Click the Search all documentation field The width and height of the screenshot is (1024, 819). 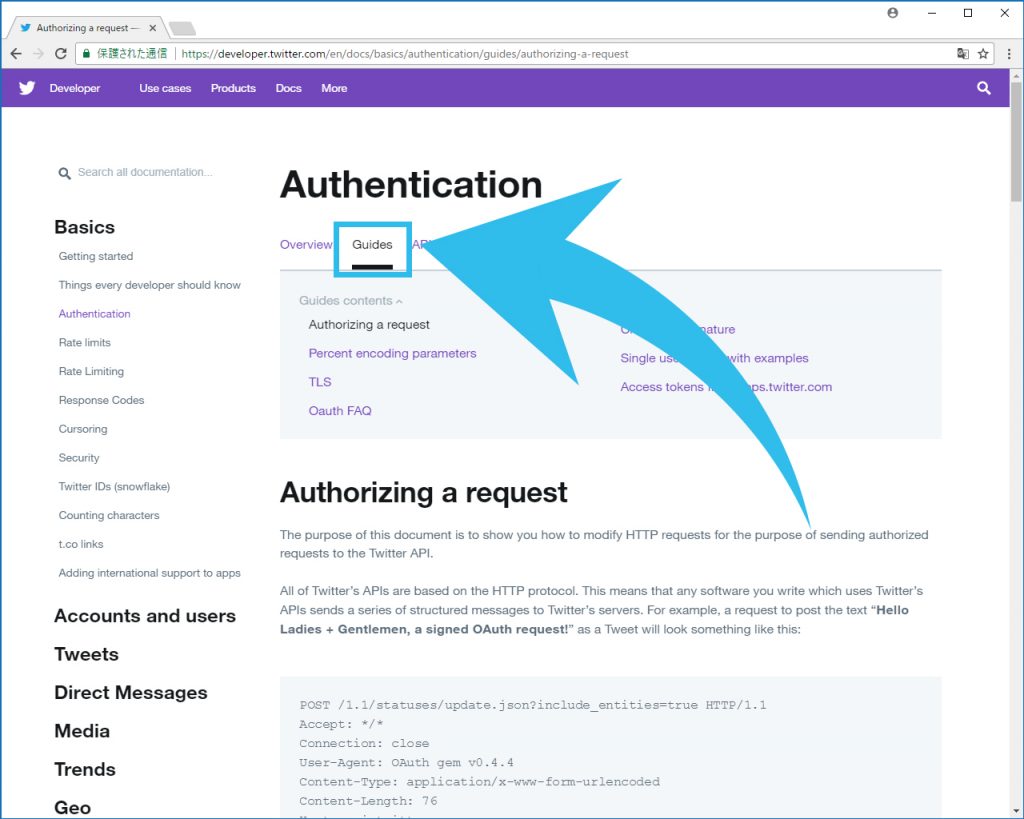pyautogui.click(x=145, y=172)
